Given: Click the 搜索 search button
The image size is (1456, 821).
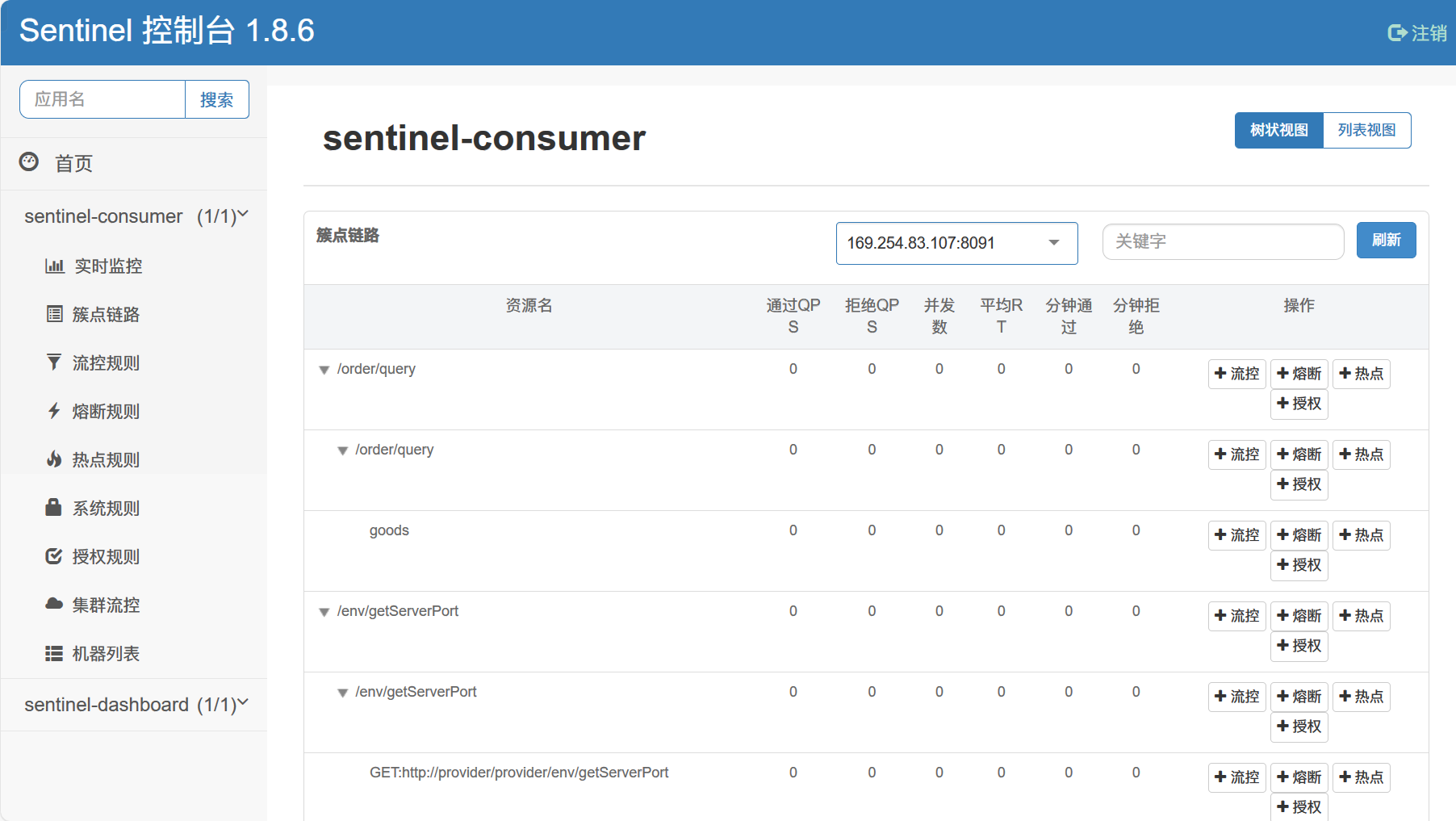Looking at the screenshot, I should (216, 99).
